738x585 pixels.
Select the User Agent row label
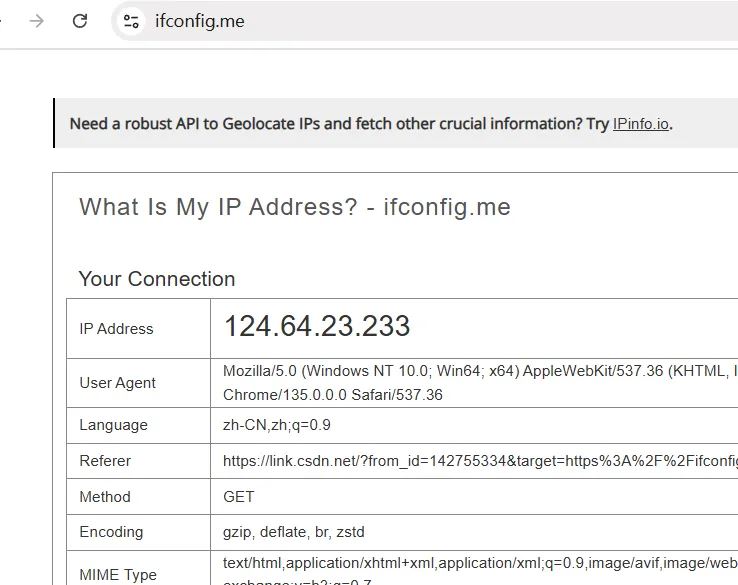click(118, 382)
